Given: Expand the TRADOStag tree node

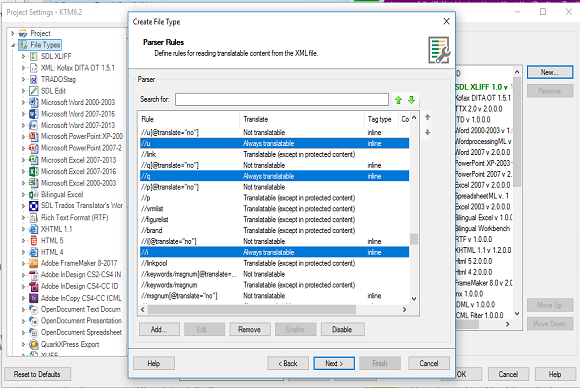Looking at the screenshot, I should (23, 79).
